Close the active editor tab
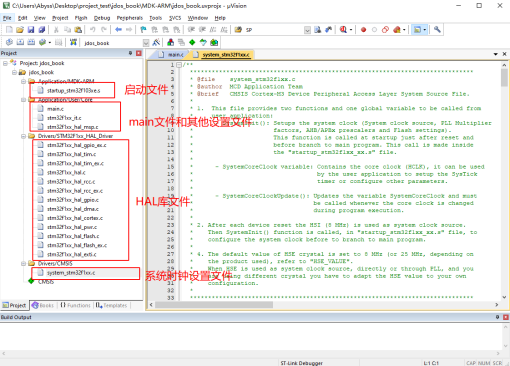The width and height of the screenshot is (510, 366). tap(505, 54)
